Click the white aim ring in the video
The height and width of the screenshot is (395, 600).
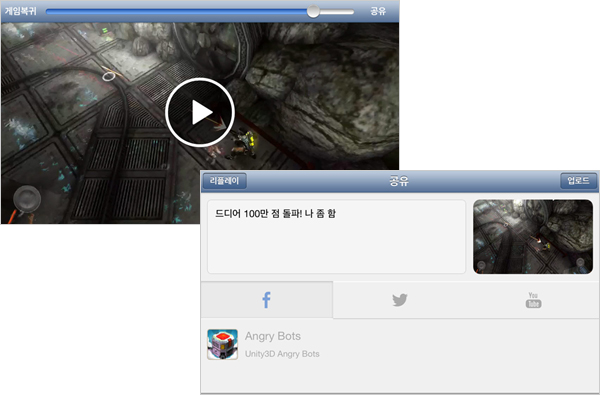(x=109, y=76)
